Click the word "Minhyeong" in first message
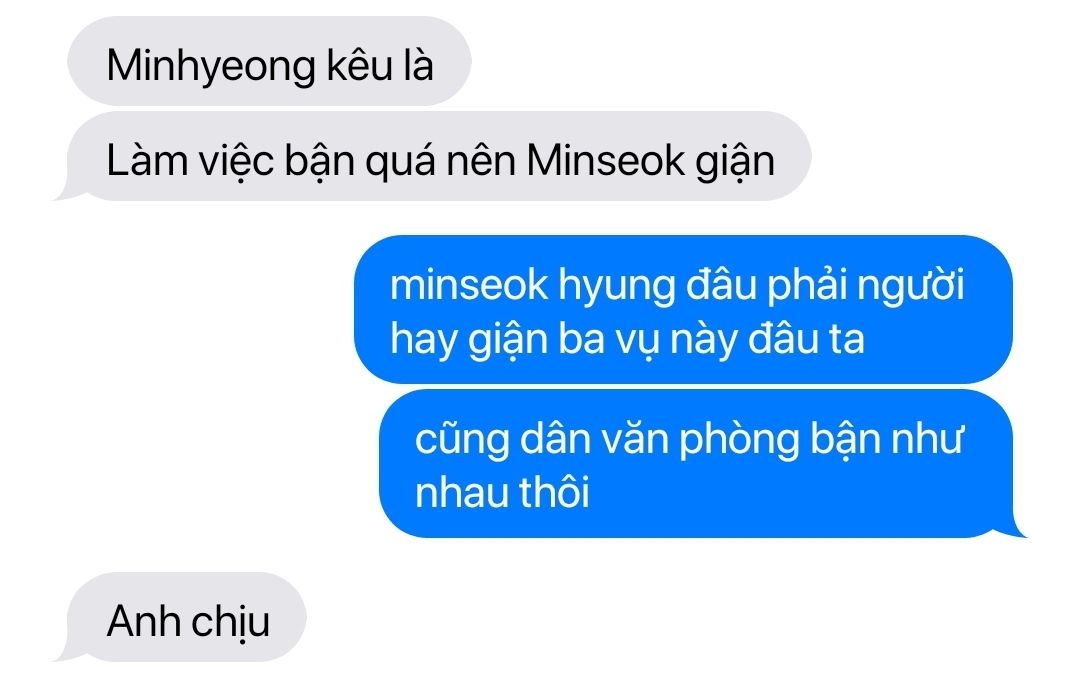Screen dimensions: 1080x673 (211, 67)
